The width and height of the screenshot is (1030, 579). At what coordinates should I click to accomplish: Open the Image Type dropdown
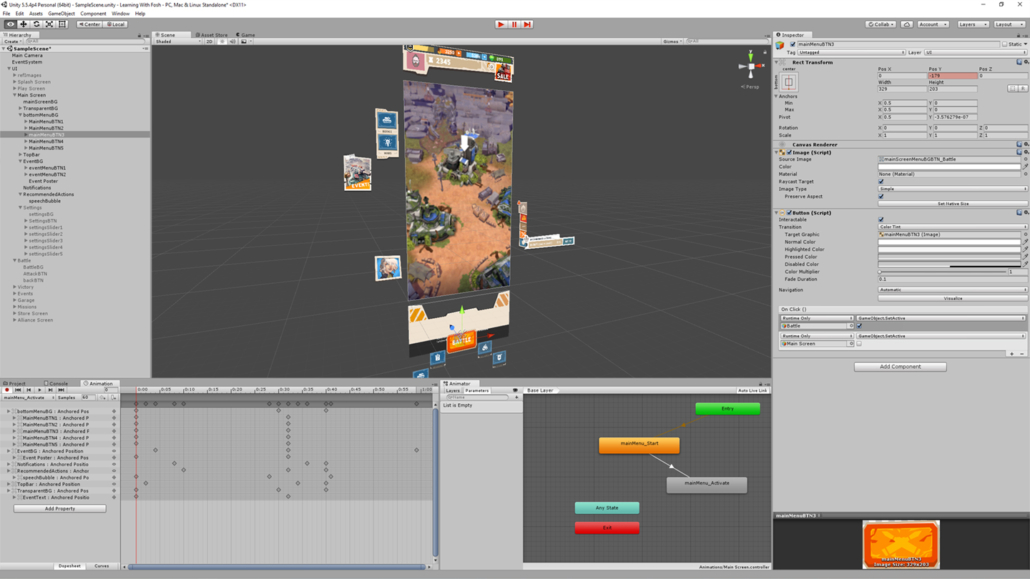[952, 189]
